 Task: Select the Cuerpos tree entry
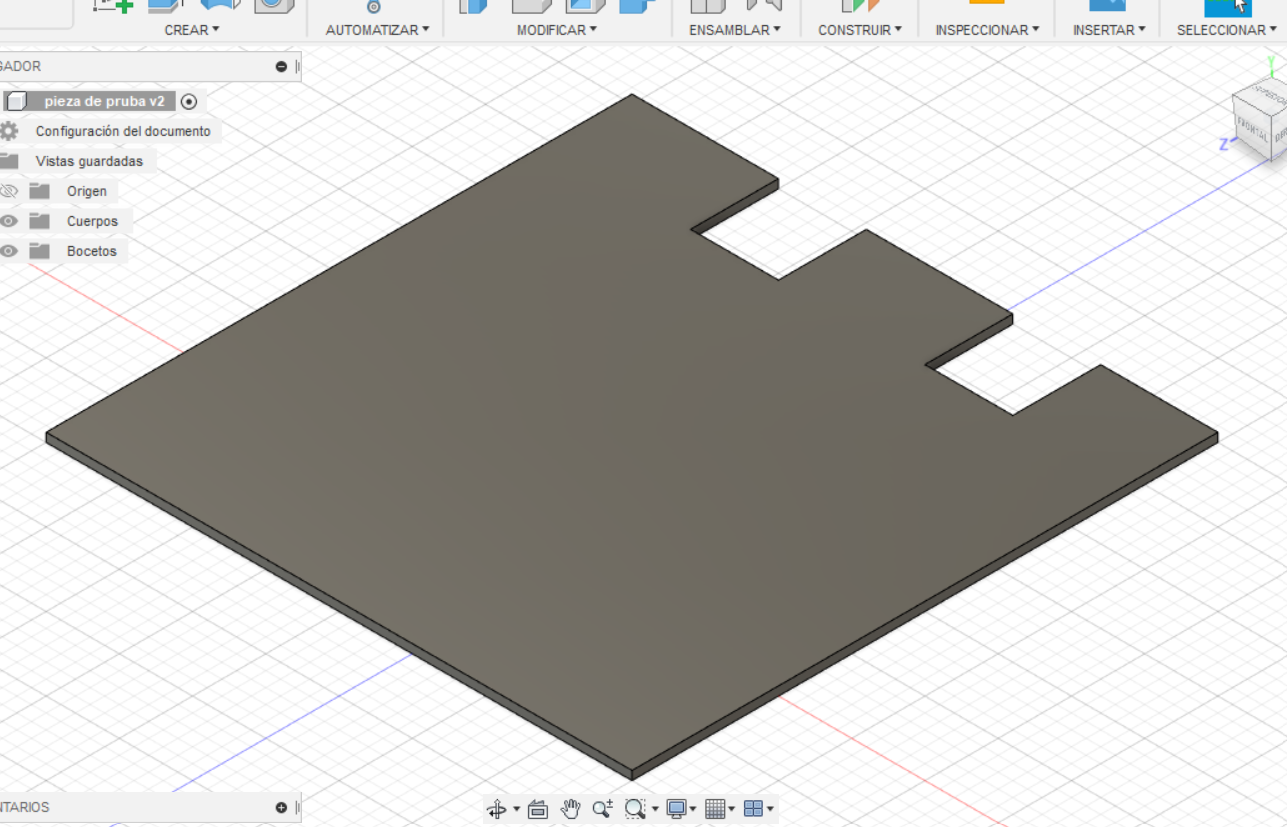click(x=92, y=221)
